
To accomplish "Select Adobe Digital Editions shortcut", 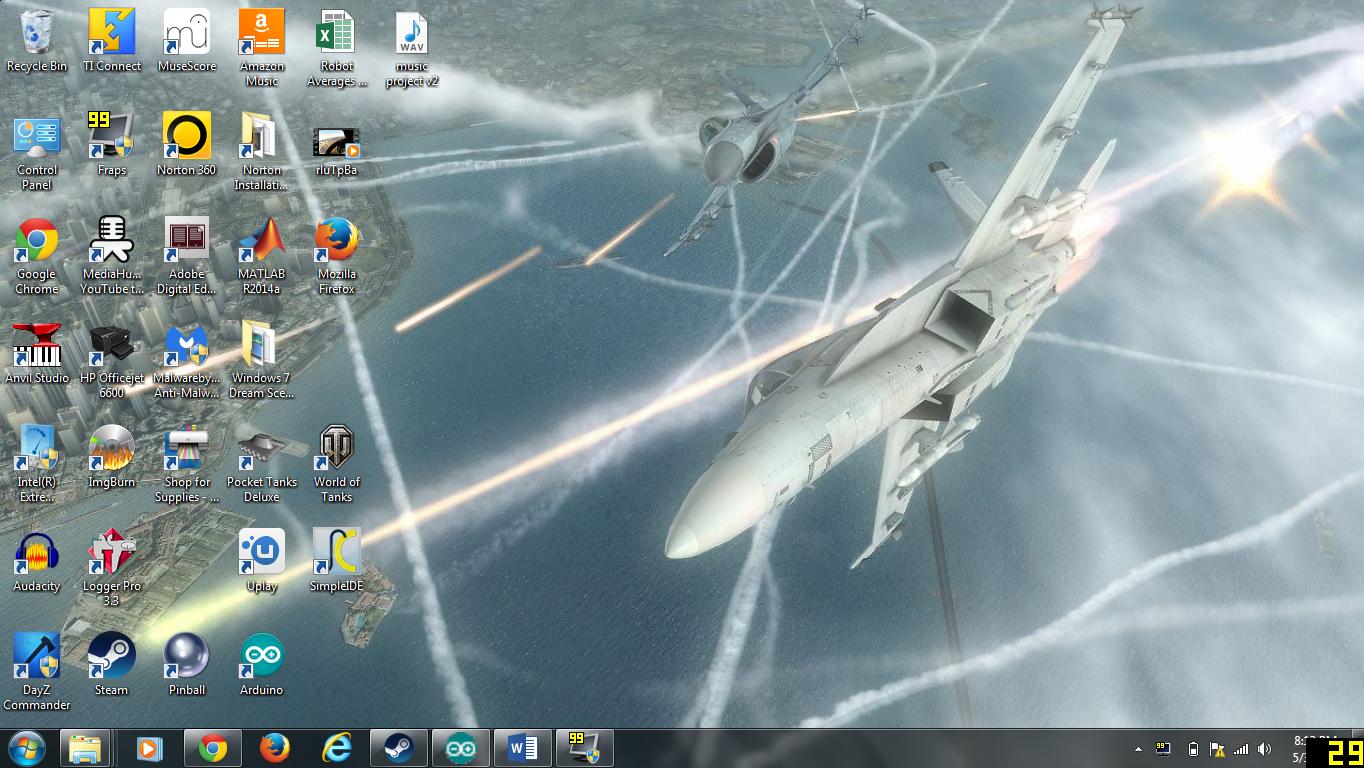I will pyautogui.click(x=187, y=256).
